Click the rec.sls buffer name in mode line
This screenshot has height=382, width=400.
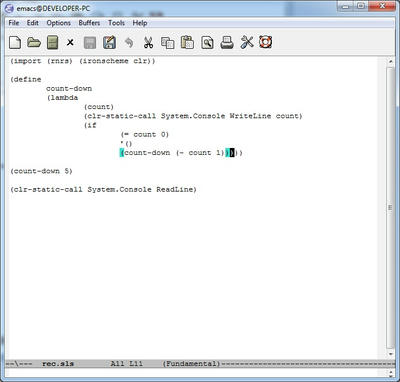pos(58,364)
